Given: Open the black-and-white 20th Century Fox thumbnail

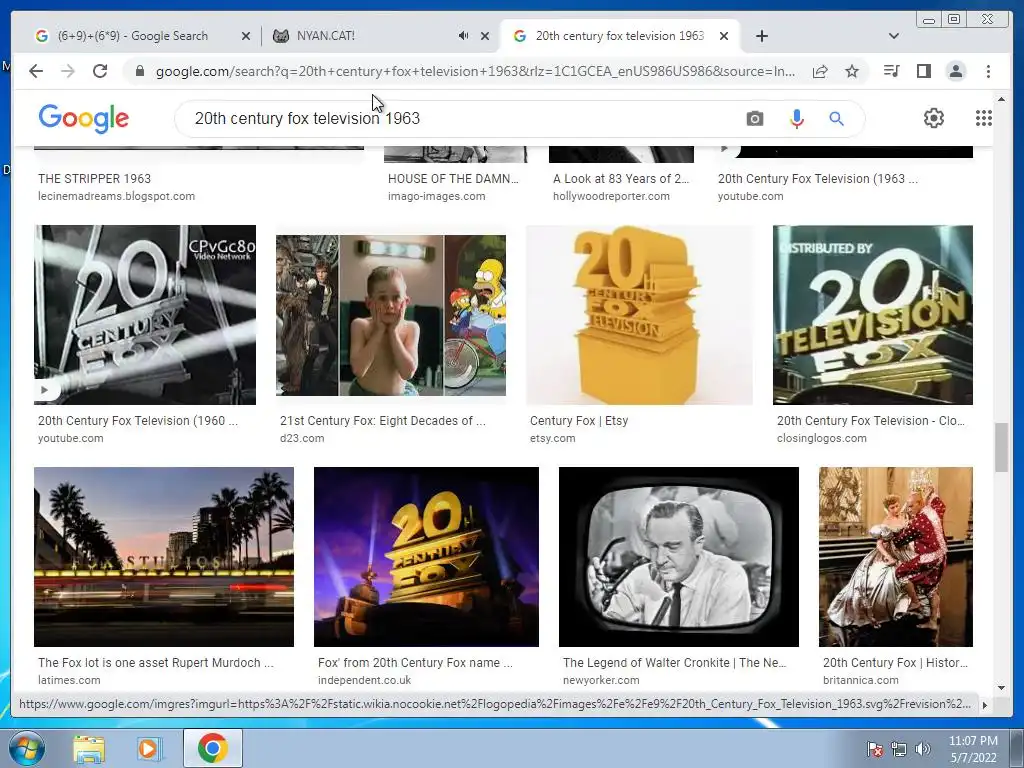Looking at the screenshot, I should pos(145,315).
